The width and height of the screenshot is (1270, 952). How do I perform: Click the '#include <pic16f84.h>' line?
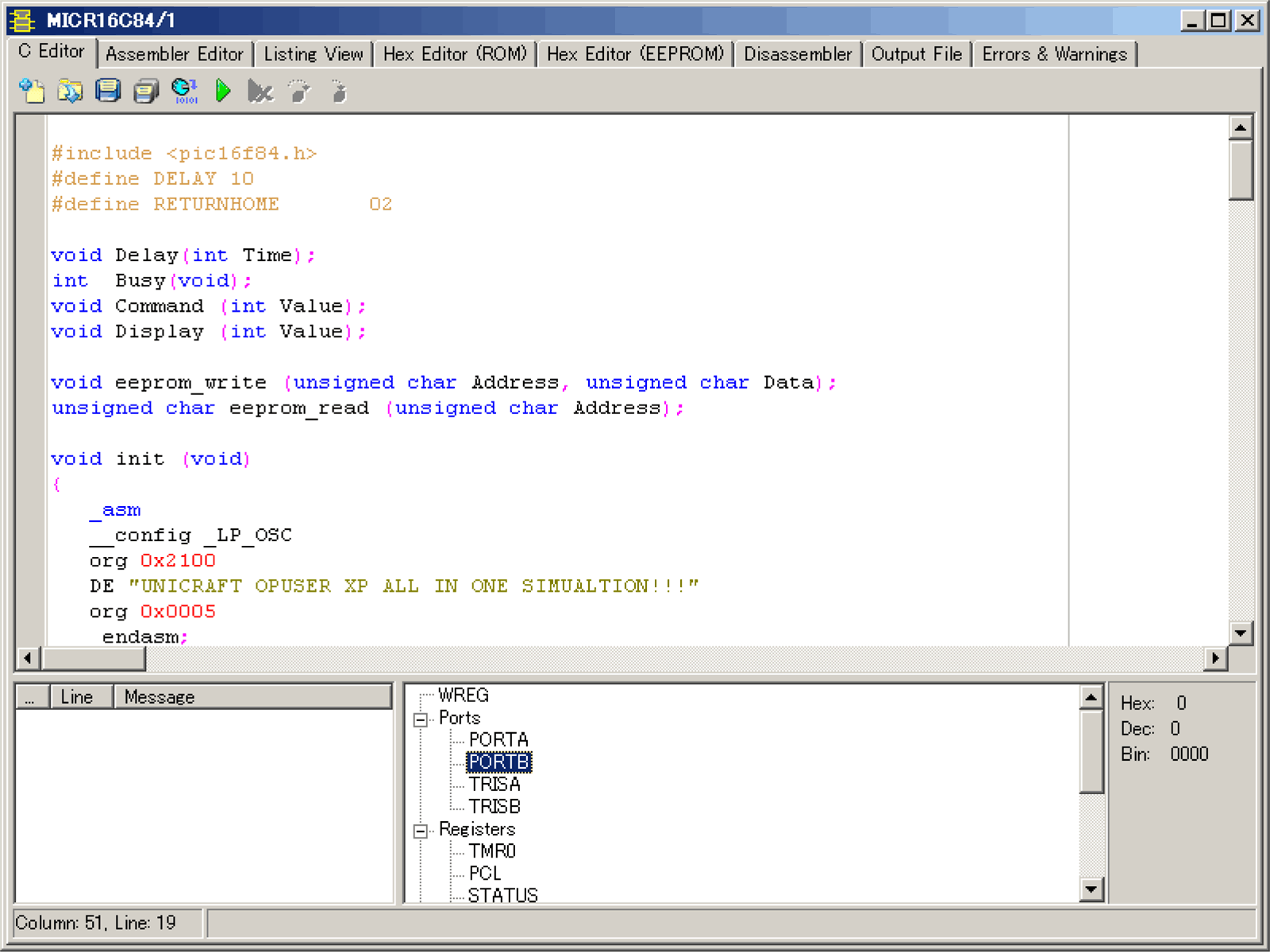point(184,153)
